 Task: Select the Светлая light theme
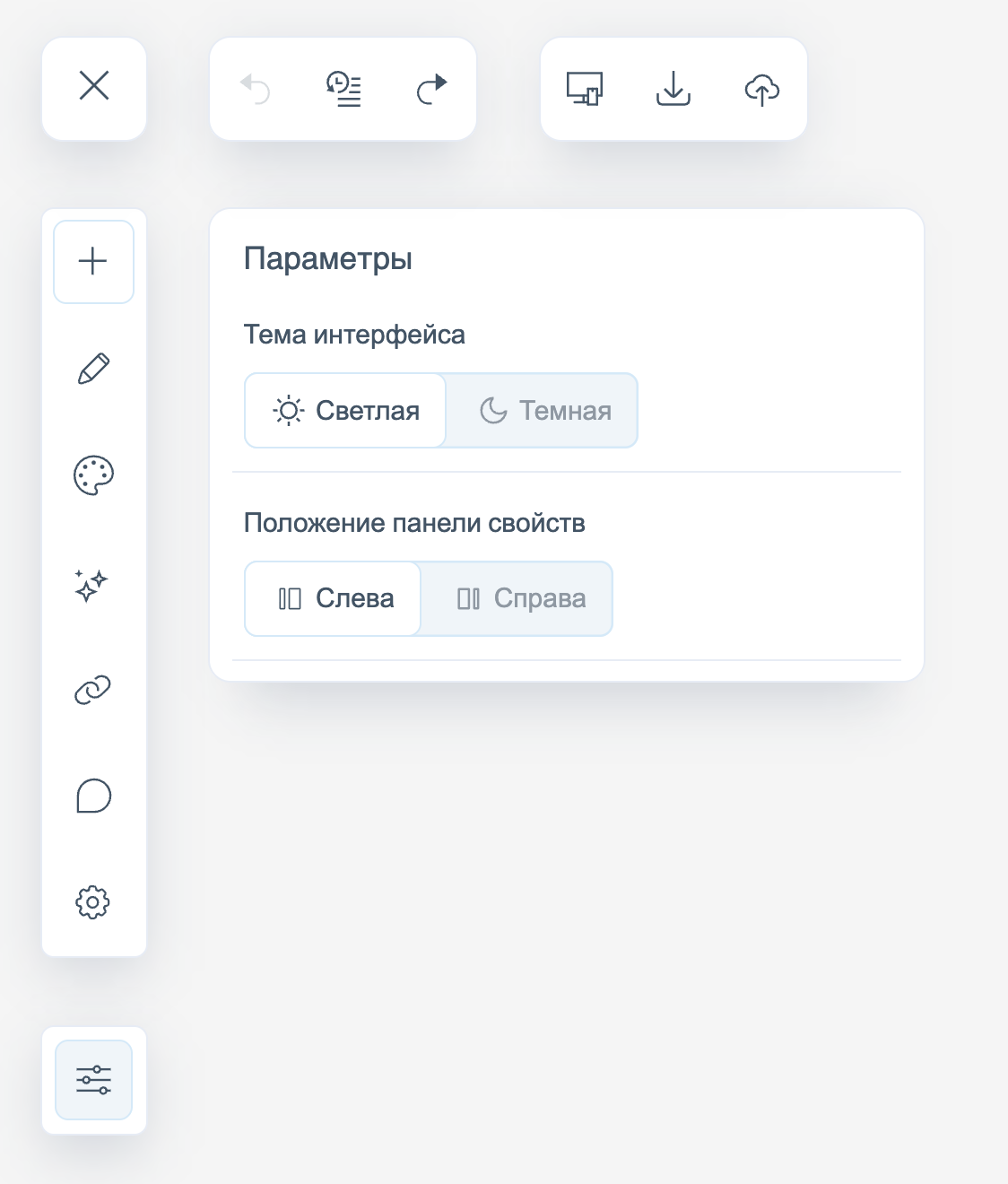[345, 411]
